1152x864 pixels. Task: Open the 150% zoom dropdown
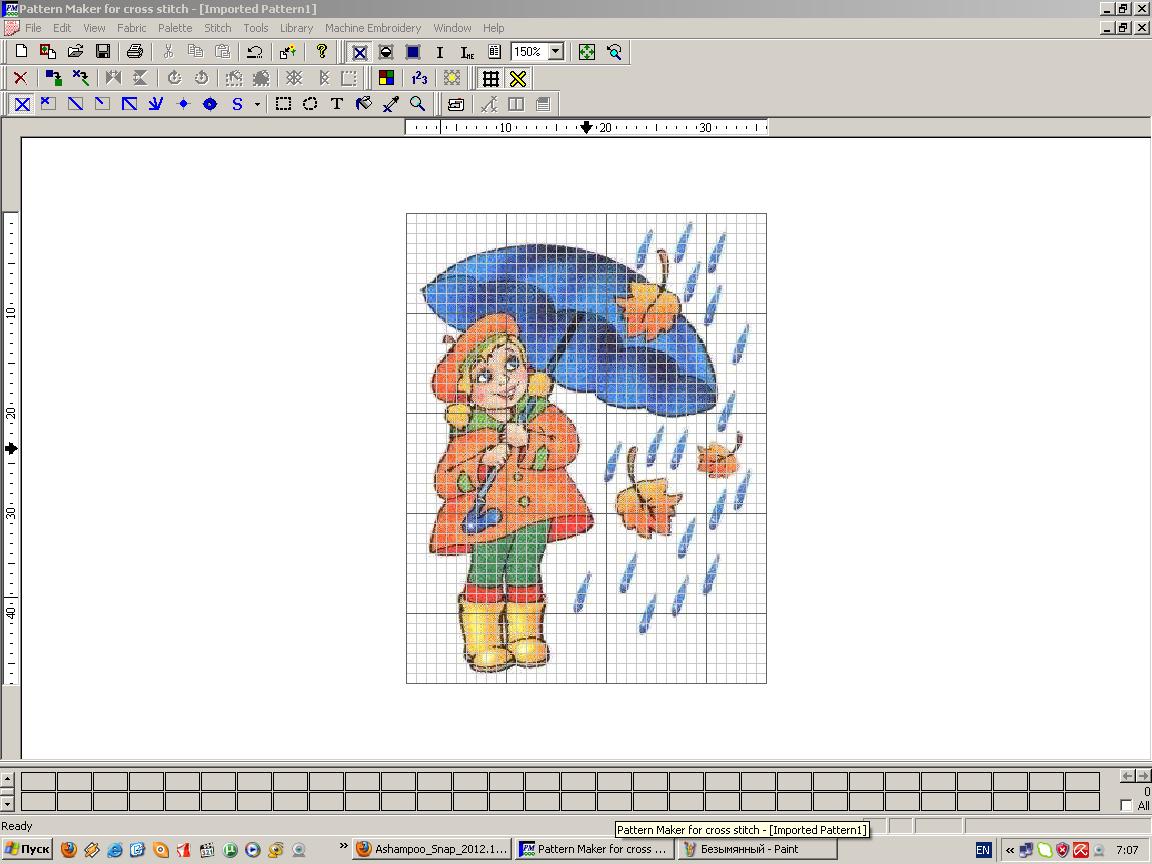pyautogui.click(x=556, y=52)
